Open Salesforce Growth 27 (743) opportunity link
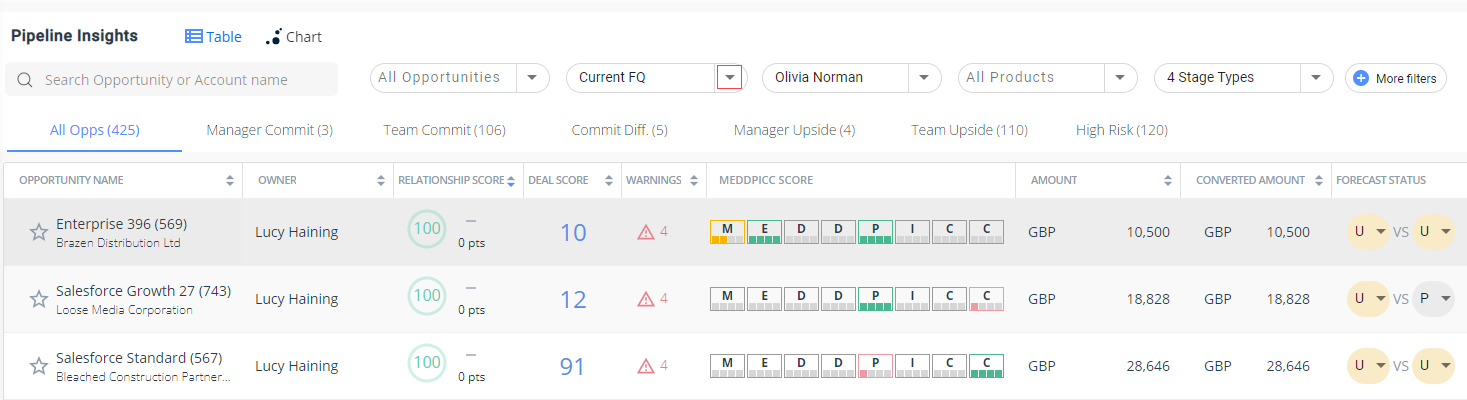 143,291
